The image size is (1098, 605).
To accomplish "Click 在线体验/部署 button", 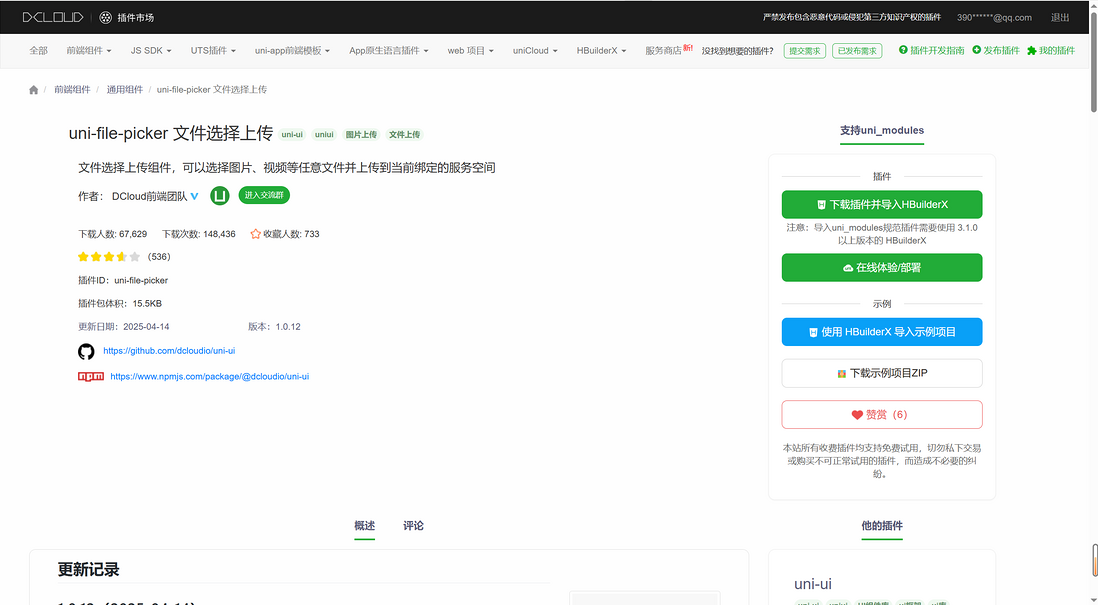I will click(x=882, y=267).
